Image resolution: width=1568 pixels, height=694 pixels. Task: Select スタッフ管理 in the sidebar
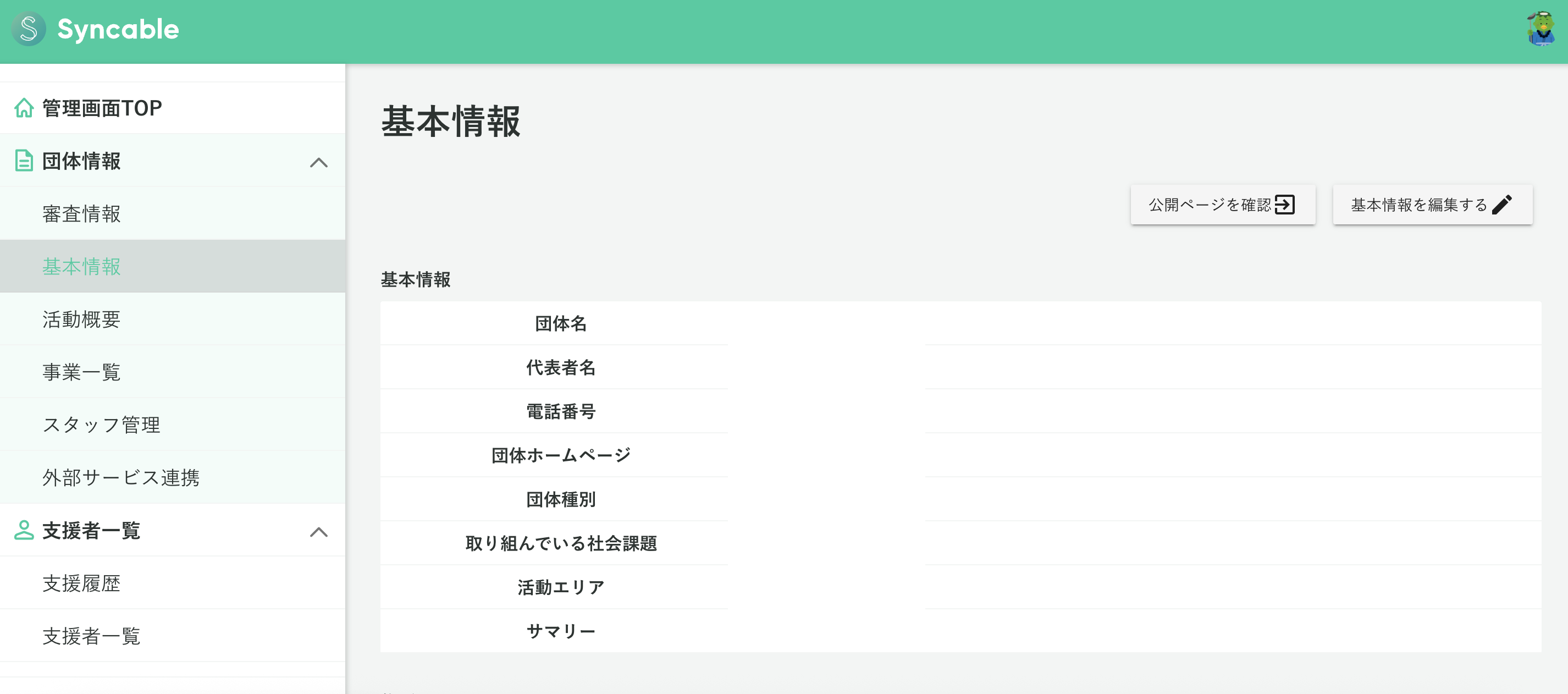(x=101, y=425)
